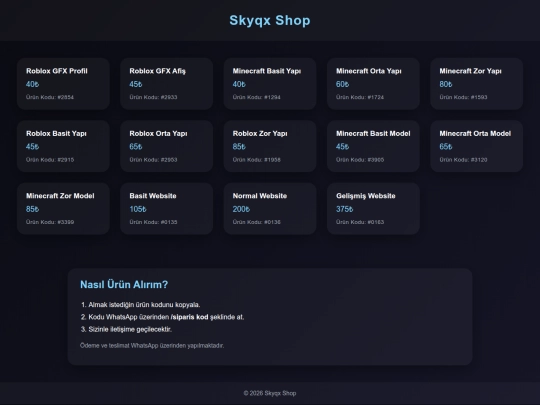Select the Normal Website card
The width and height of the screenshot is (540, 405).
pos(270,209)
